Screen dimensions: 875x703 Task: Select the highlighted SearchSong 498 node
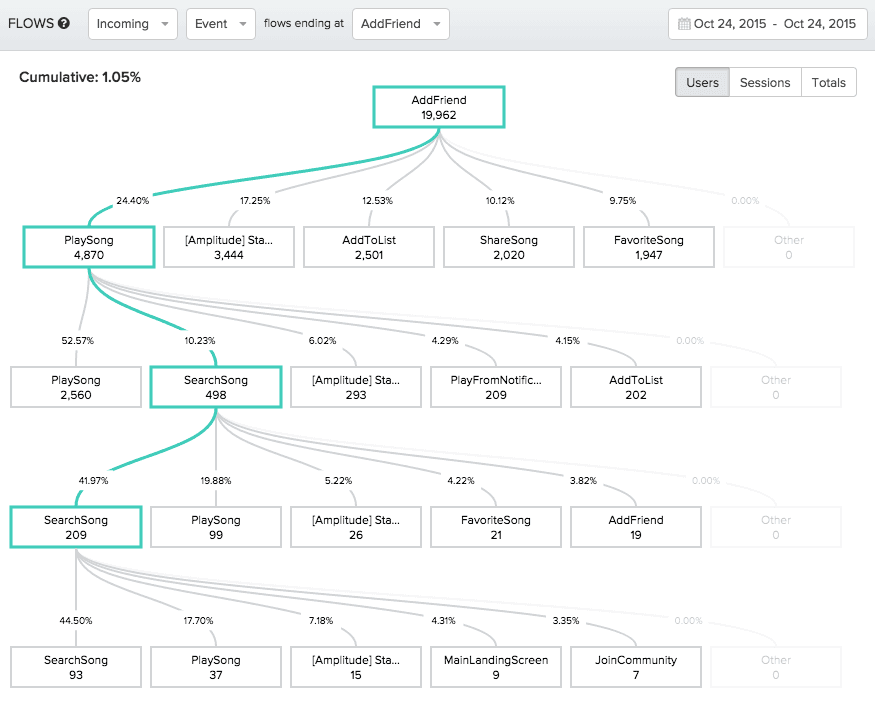pyautogui.click(x=215, y=387)
